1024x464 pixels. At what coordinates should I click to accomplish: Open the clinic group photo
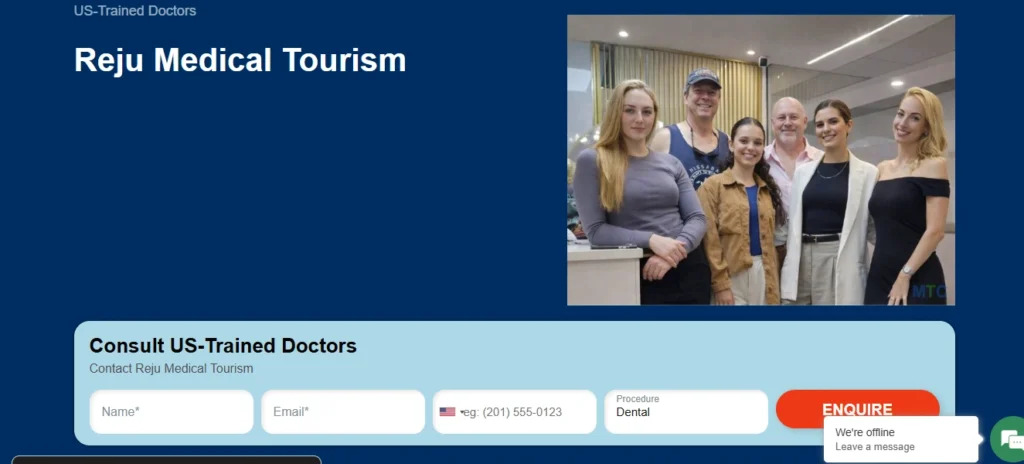[760, 160]
